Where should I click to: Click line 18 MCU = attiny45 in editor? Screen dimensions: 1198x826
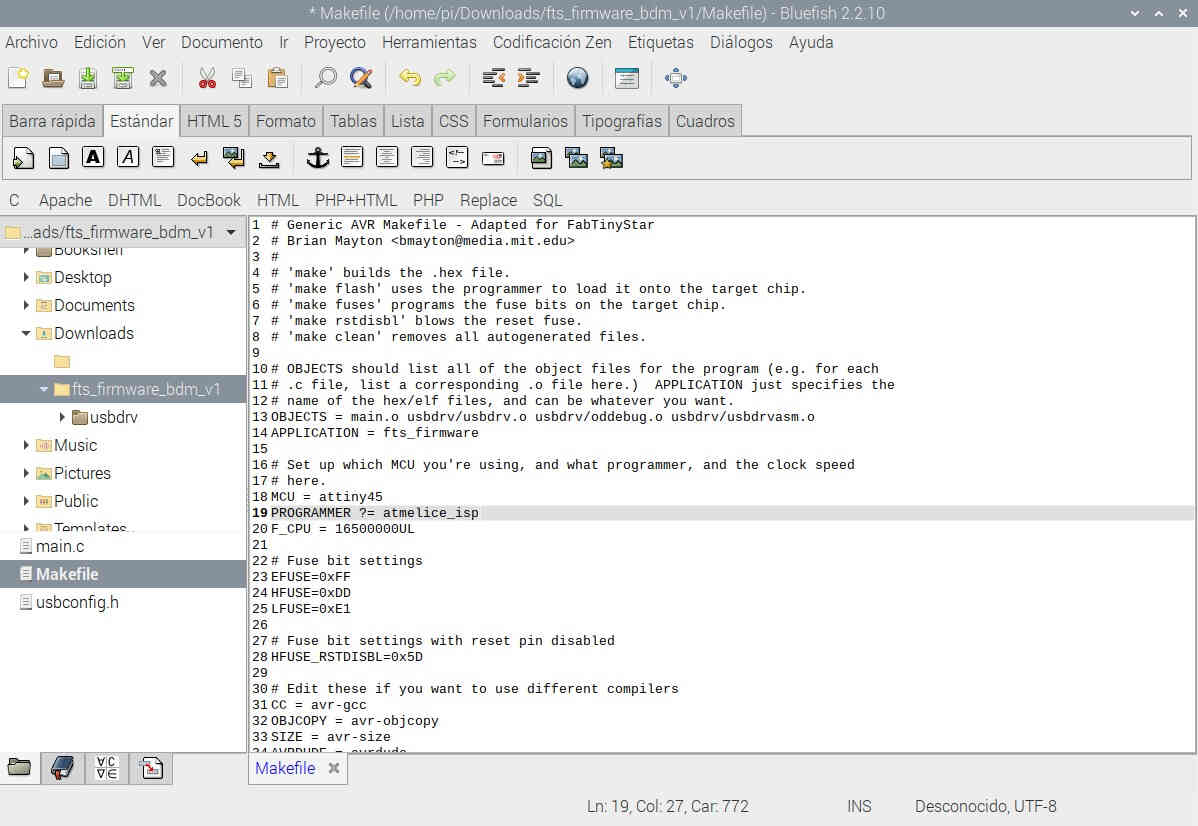tap(326, 497)
